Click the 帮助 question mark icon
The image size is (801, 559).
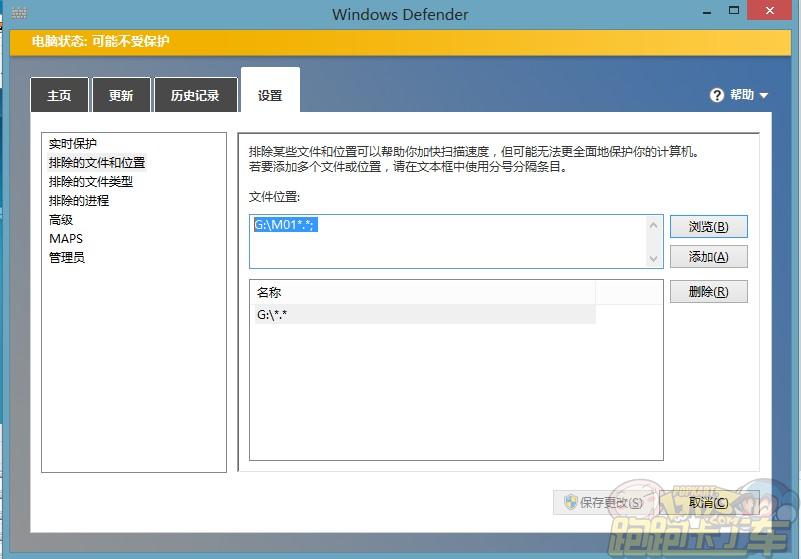point(717,95)
